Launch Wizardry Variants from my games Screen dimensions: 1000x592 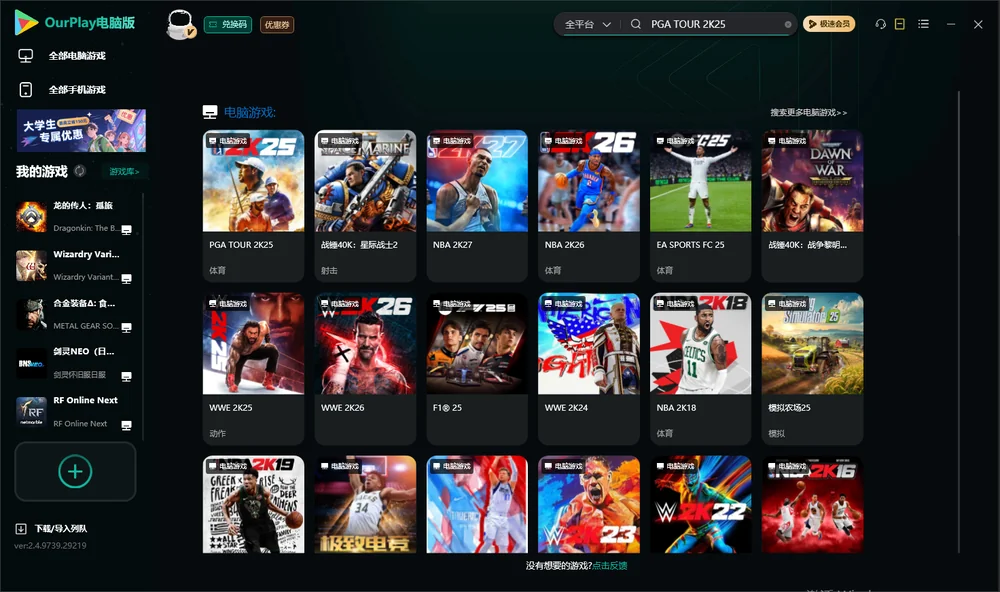(x=75, y=265)
